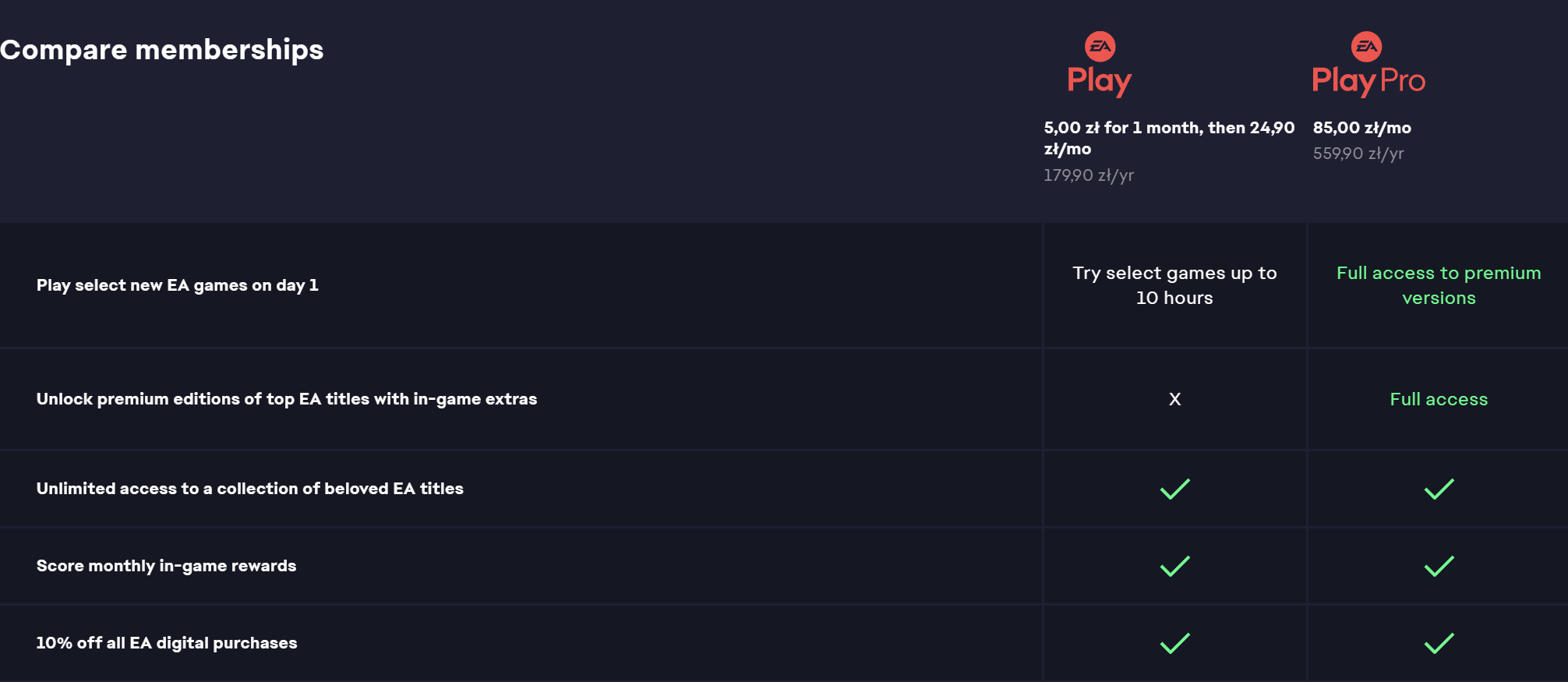
Task: Click 'Play select new EA games on day 1'
Action: 178,285
